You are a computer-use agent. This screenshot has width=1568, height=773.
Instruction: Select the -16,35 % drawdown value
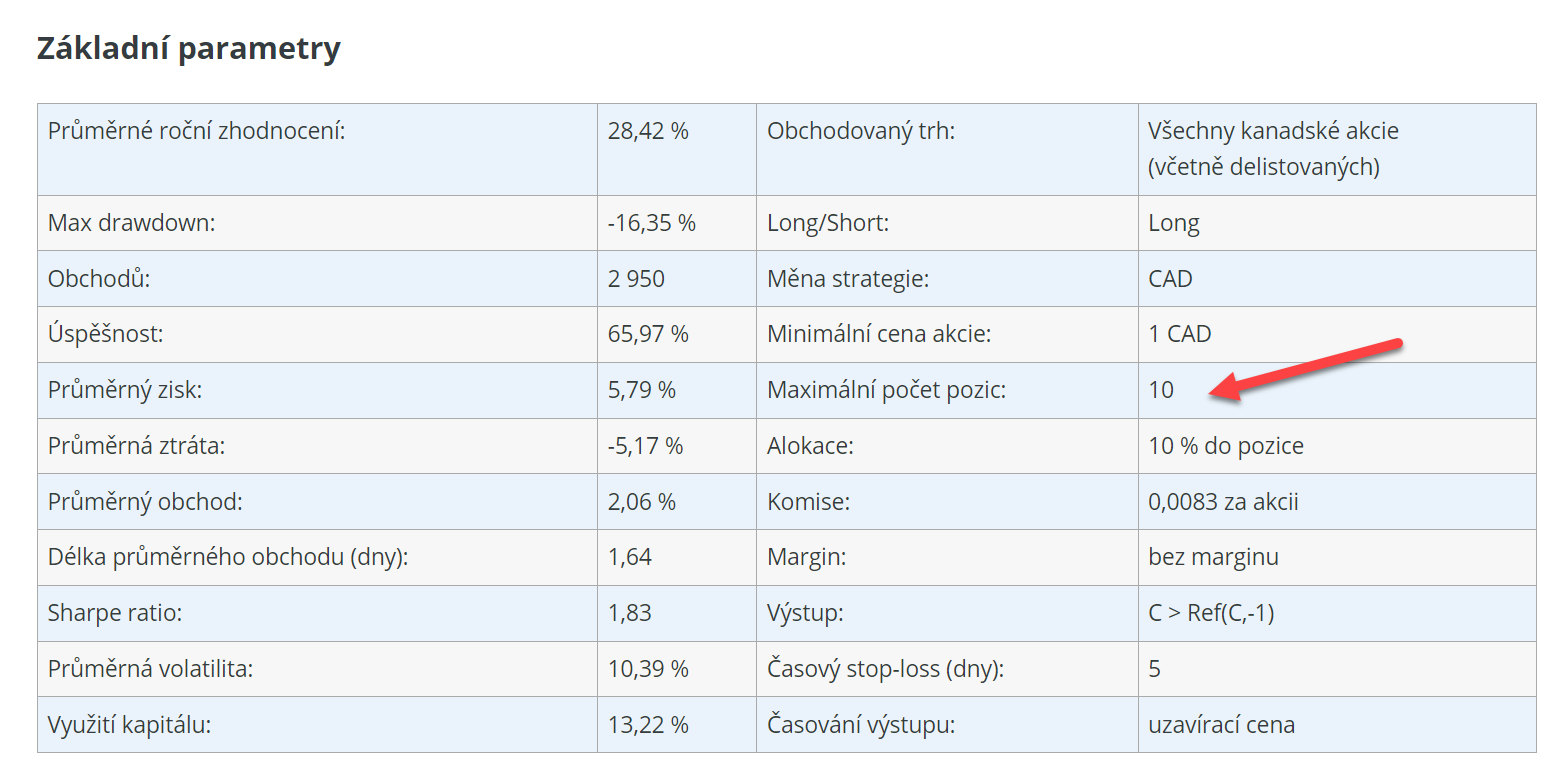651,223
